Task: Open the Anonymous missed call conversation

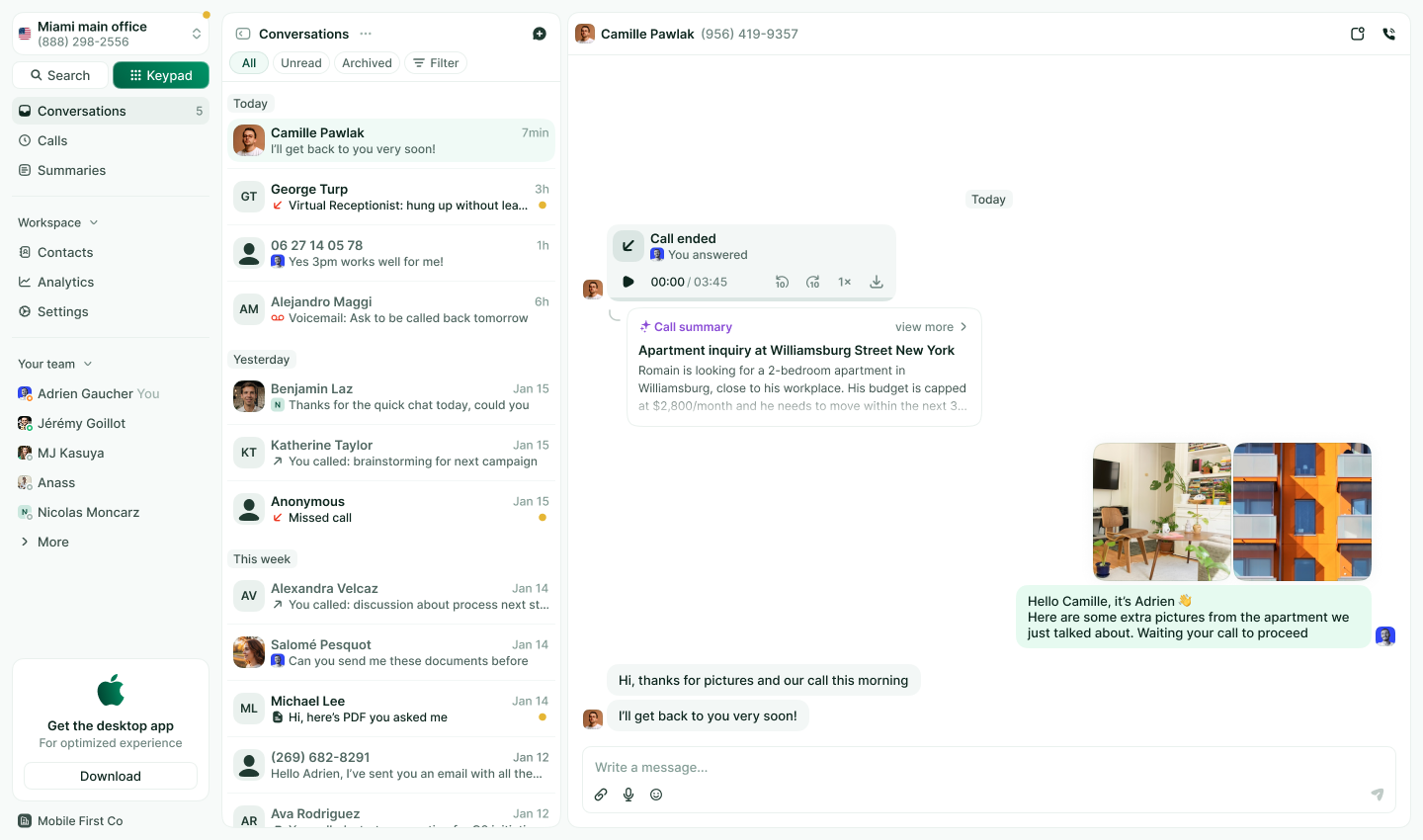Action: [x=391, y=509]
